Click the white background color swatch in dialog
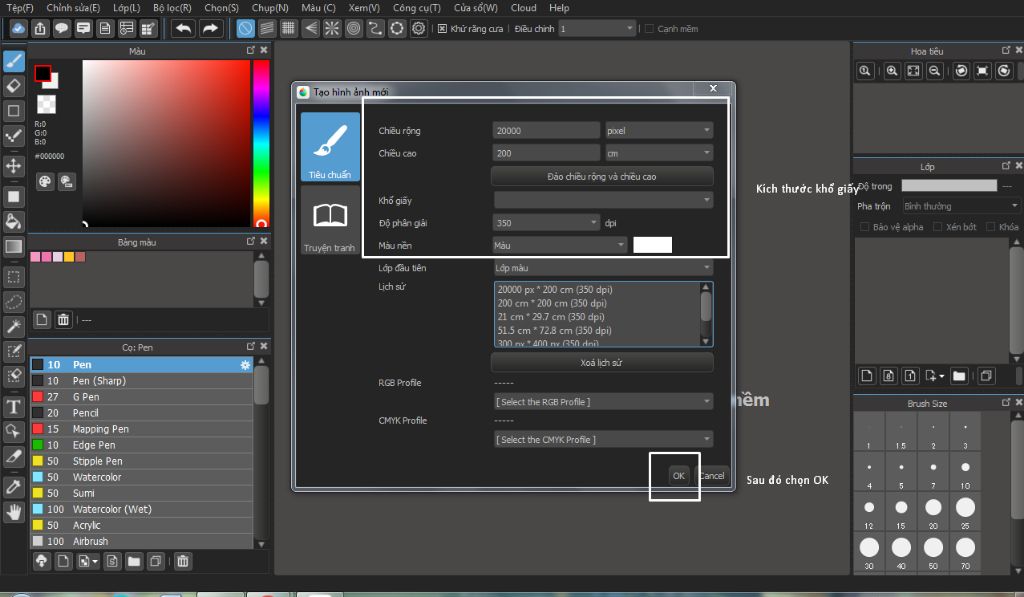The height and width of the screenshot is (597, 1024). [652, 246]
